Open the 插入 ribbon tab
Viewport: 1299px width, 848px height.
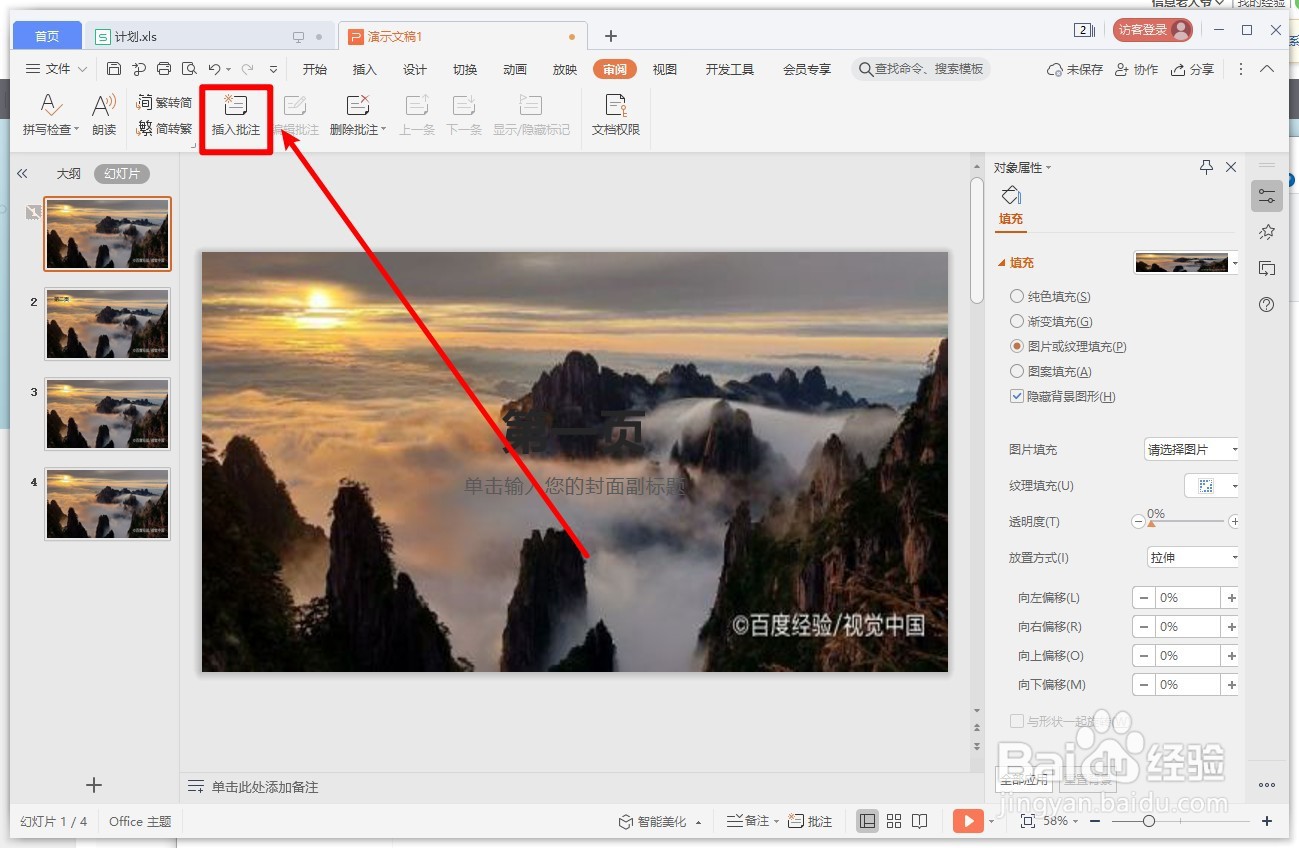365,69
